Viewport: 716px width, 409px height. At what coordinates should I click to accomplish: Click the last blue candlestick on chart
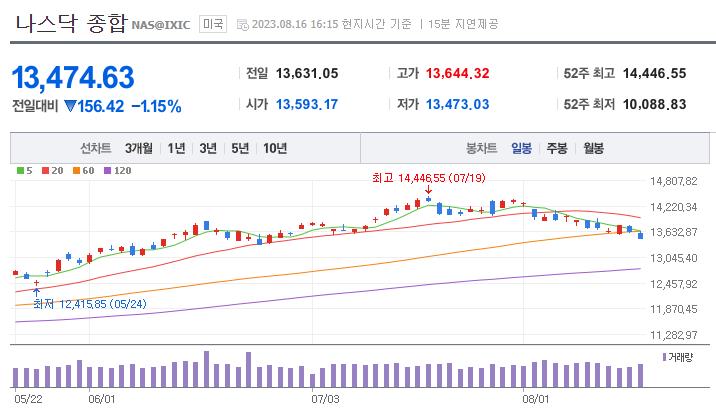coord(641,235)
